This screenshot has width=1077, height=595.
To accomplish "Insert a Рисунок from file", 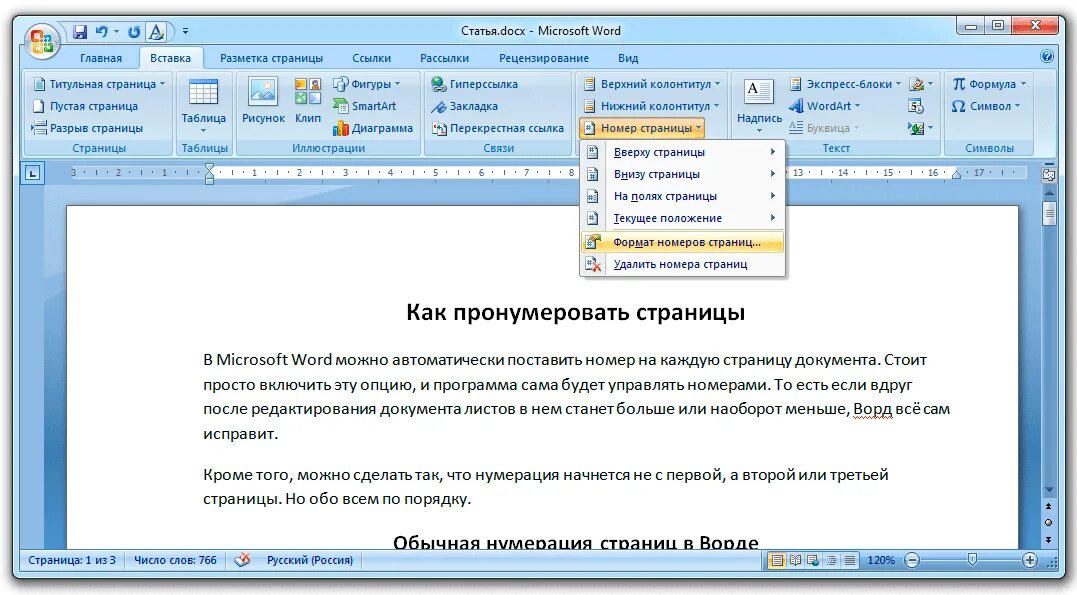I will pyautogui.click(x=263, y=101).
